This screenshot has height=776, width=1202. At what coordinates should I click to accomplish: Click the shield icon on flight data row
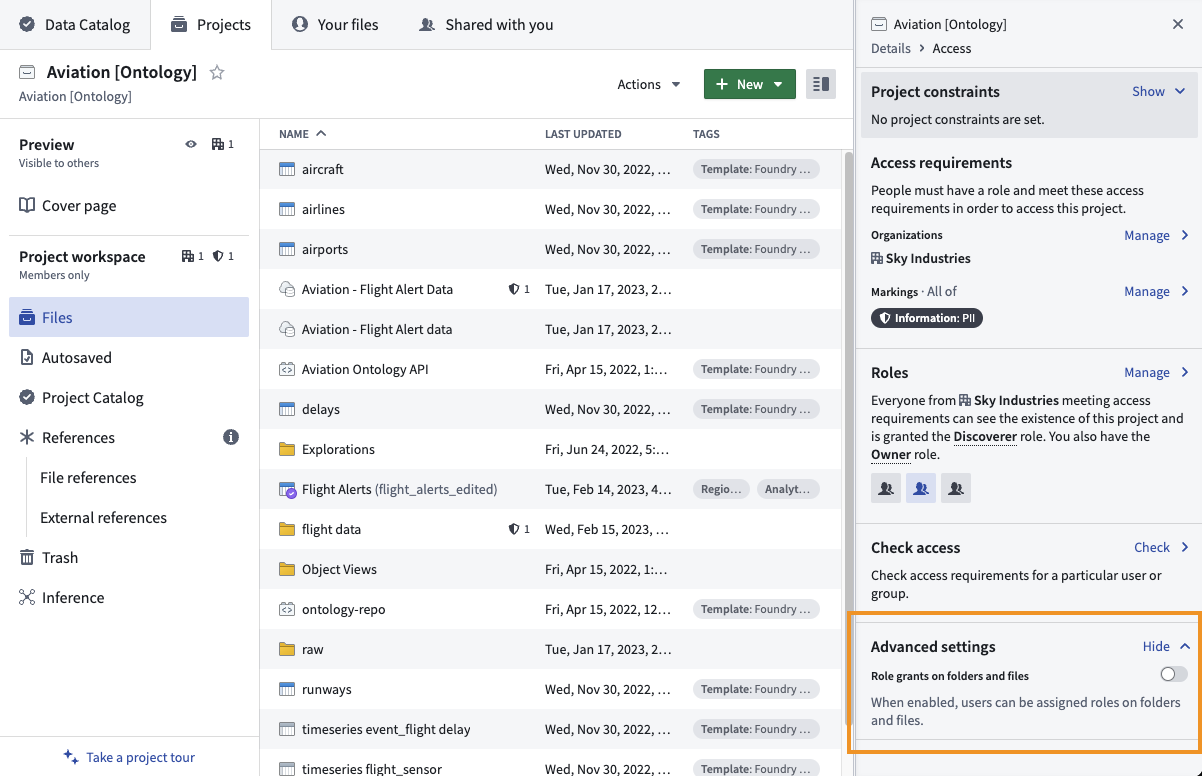514,529
